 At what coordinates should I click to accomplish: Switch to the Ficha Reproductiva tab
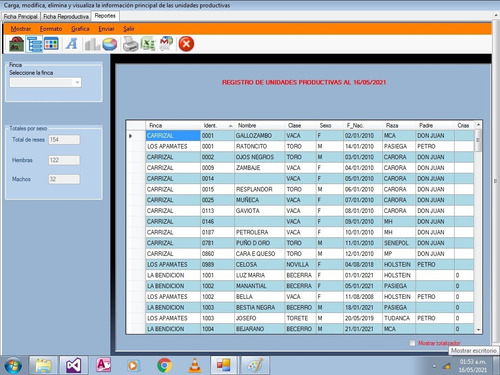coord(66,16)
